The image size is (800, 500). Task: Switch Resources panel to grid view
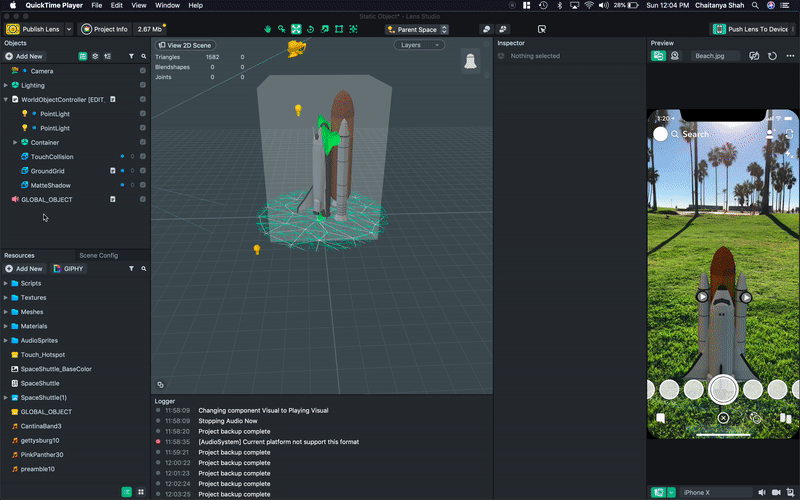141,492
